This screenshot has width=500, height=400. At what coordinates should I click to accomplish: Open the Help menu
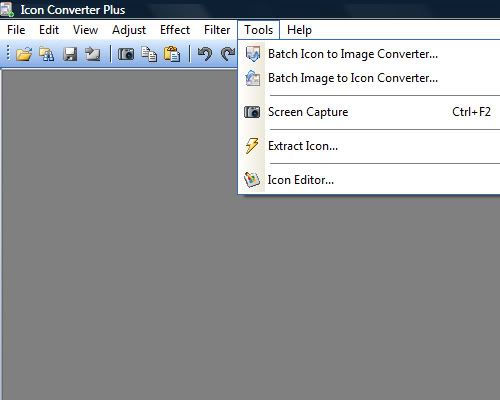pyautogui.click(x=299, y=30)
